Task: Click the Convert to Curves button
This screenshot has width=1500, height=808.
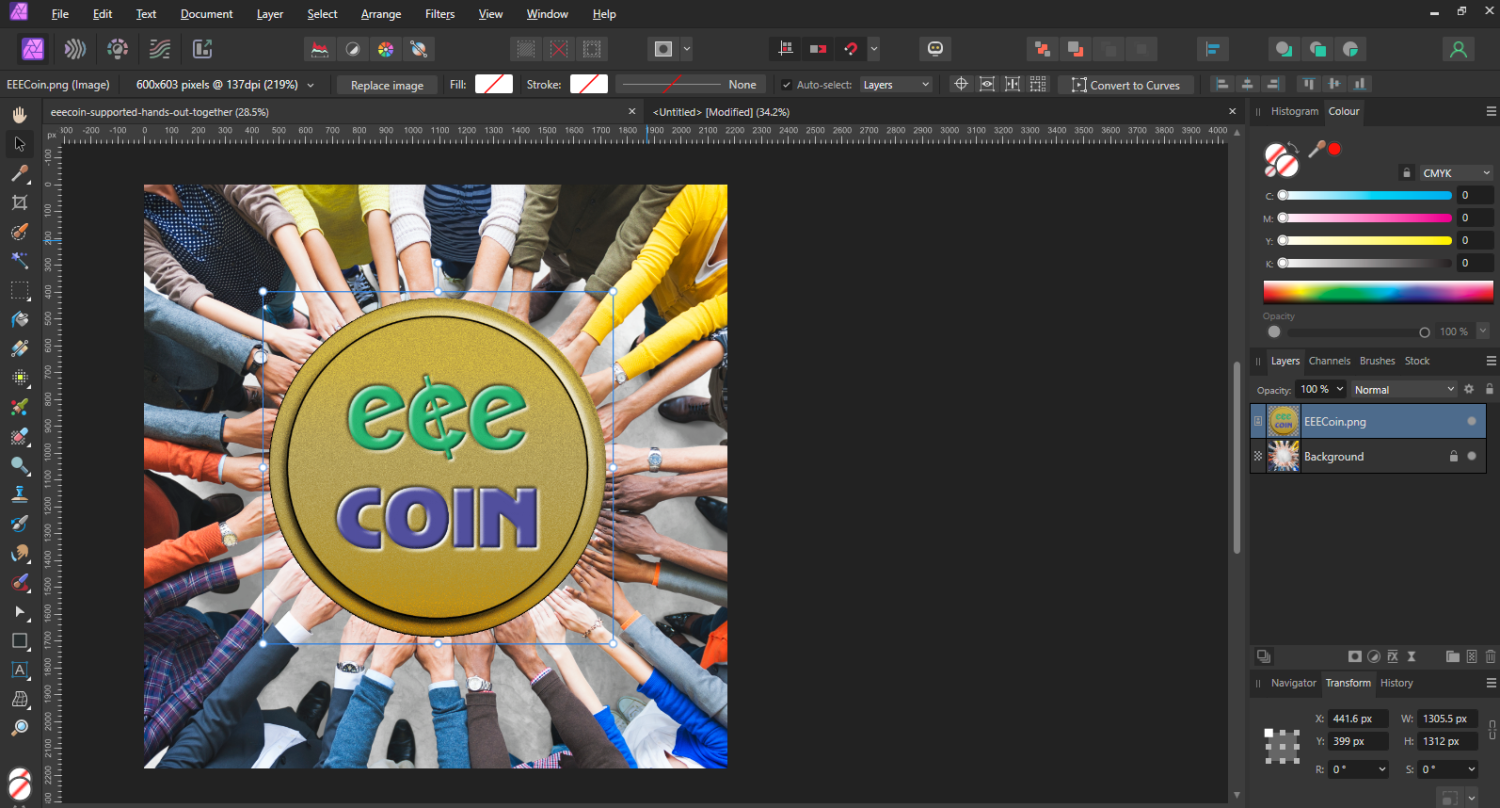Action: [x=1125, y=85]
